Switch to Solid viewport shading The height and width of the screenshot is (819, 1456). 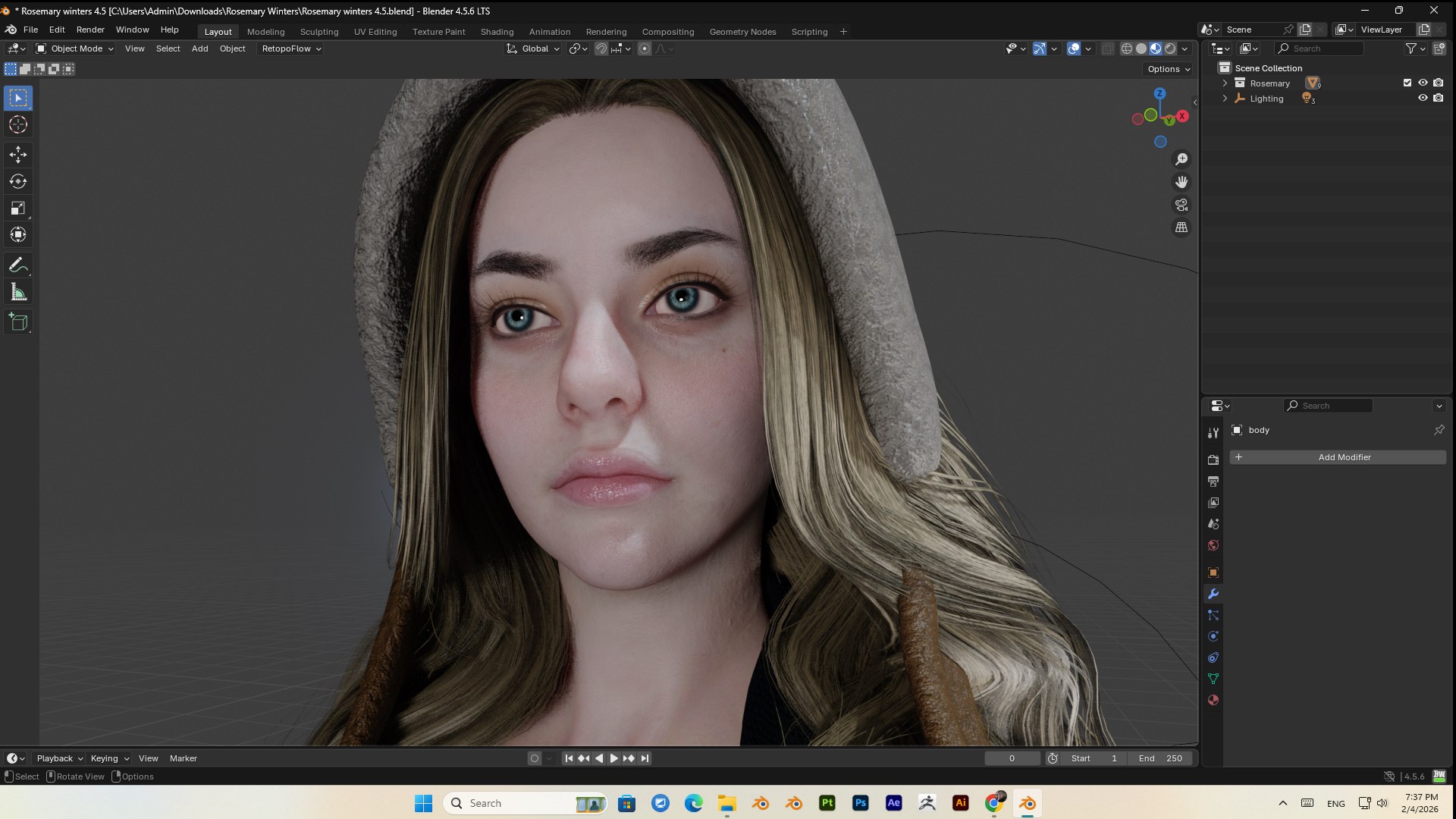coord(1141,49)
